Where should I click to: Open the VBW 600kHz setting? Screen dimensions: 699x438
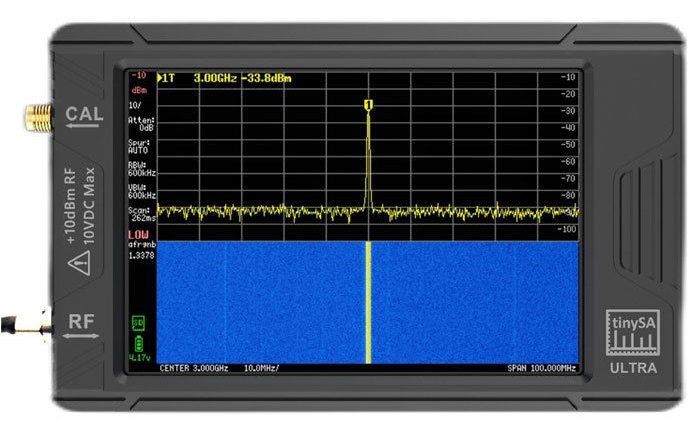point(140,190)
